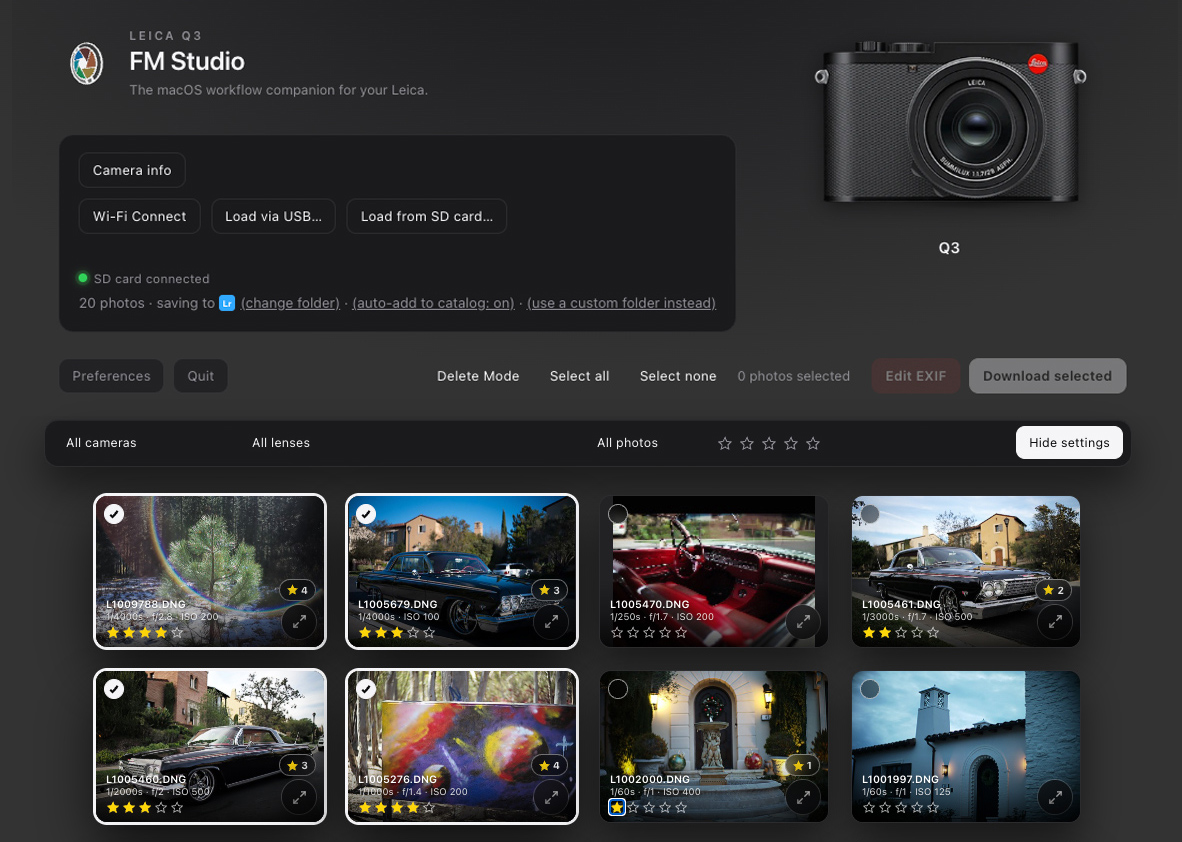The image size is (1182, 842).
Task: Click the 4-star badge on L1005276.DNG
Action: point(550,765)
